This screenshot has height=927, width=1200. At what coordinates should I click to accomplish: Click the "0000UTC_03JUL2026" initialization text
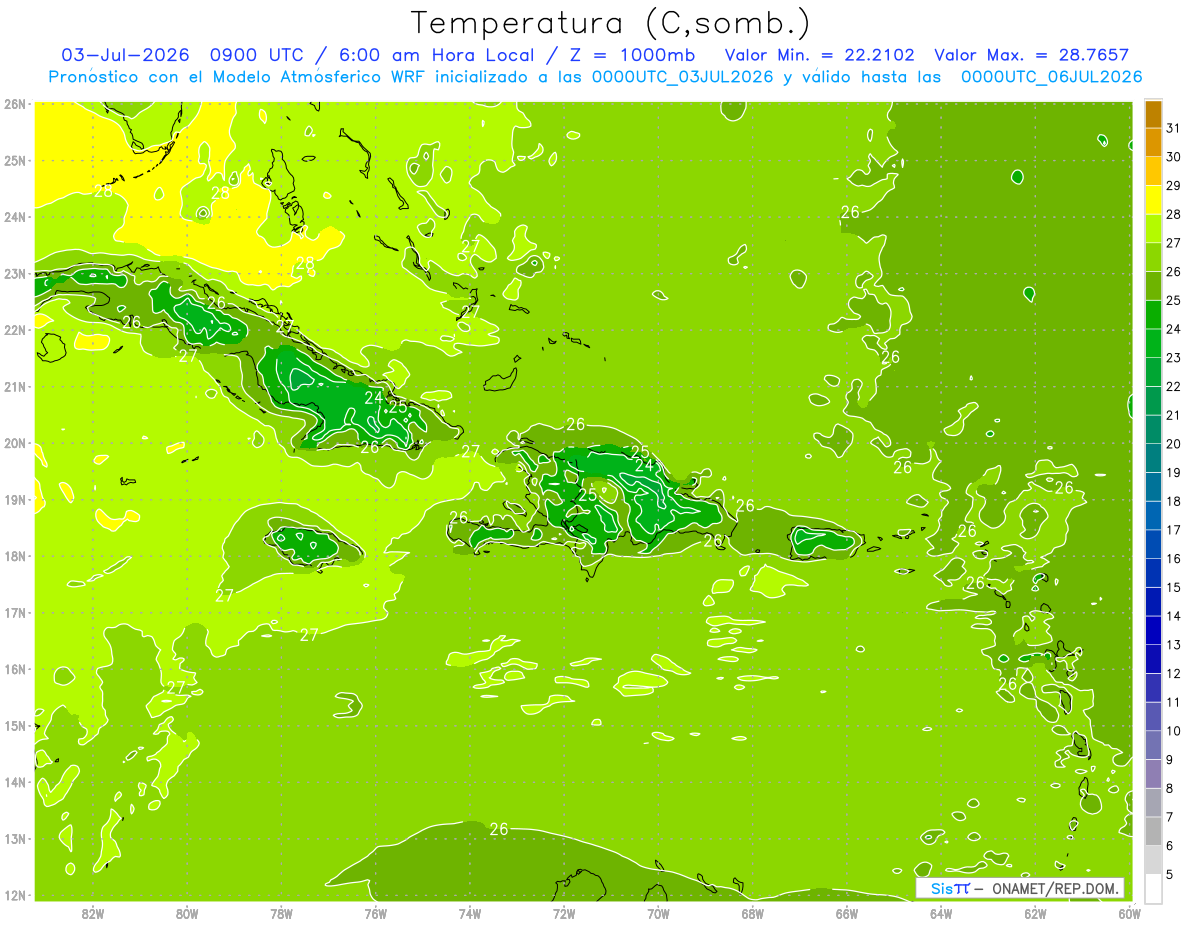[x=684, y=76]
